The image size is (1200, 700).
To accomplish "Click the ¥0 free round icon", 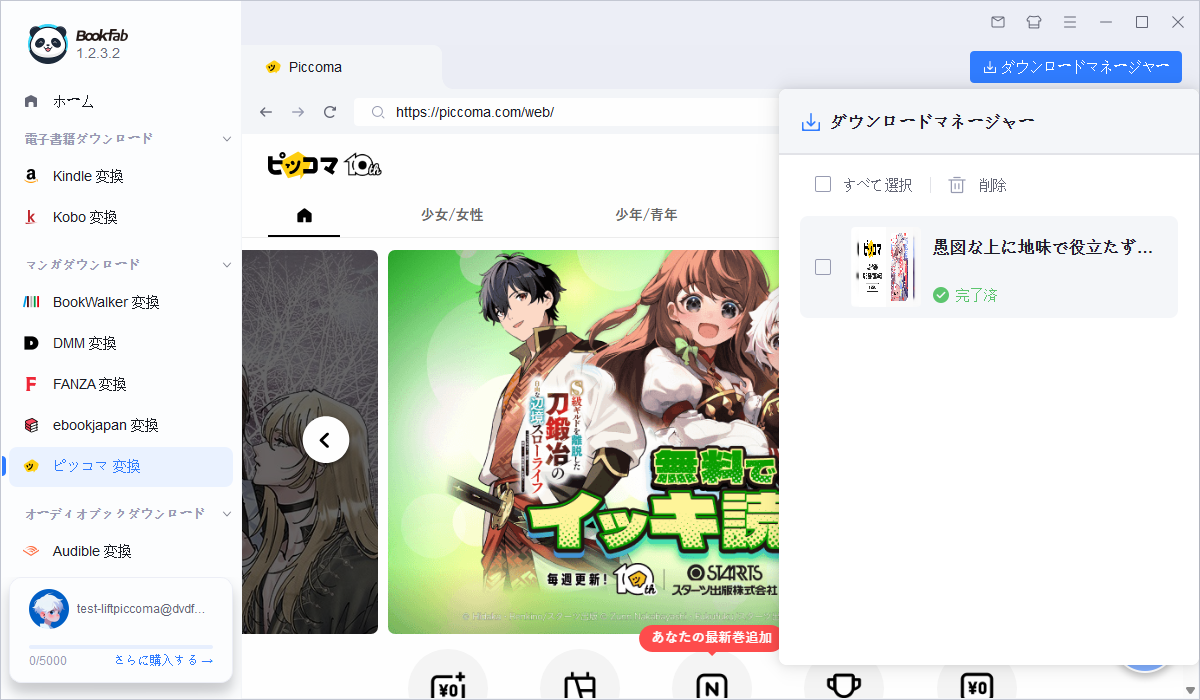I will (976, 682).
